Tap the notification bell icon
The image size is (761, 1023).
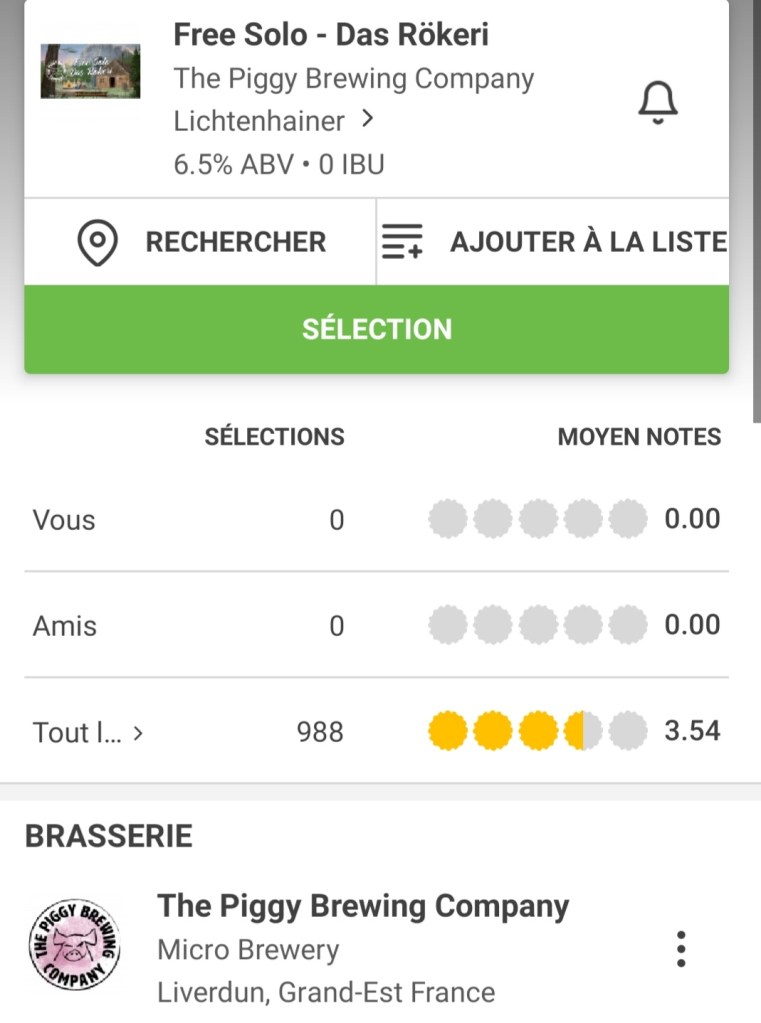tap(657, 103)
